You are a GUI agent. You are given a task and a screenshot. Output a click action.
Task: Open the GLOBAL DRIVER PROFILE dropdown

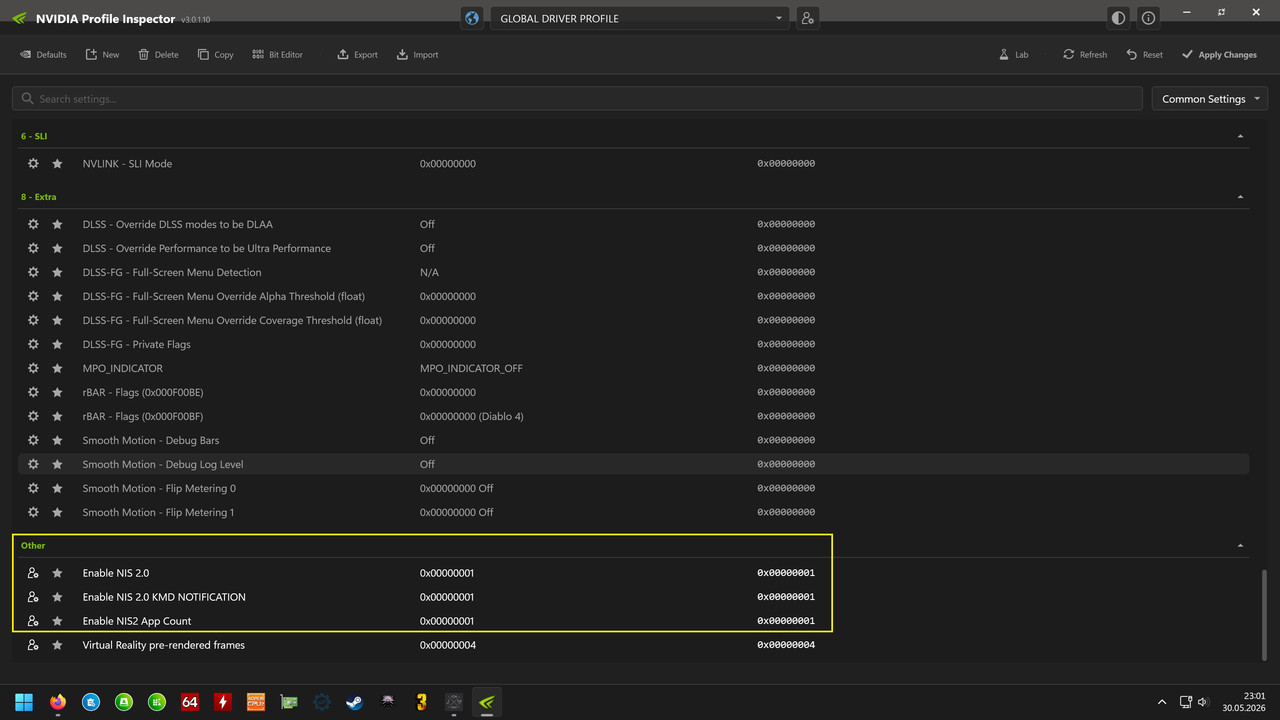pos(638,18)
